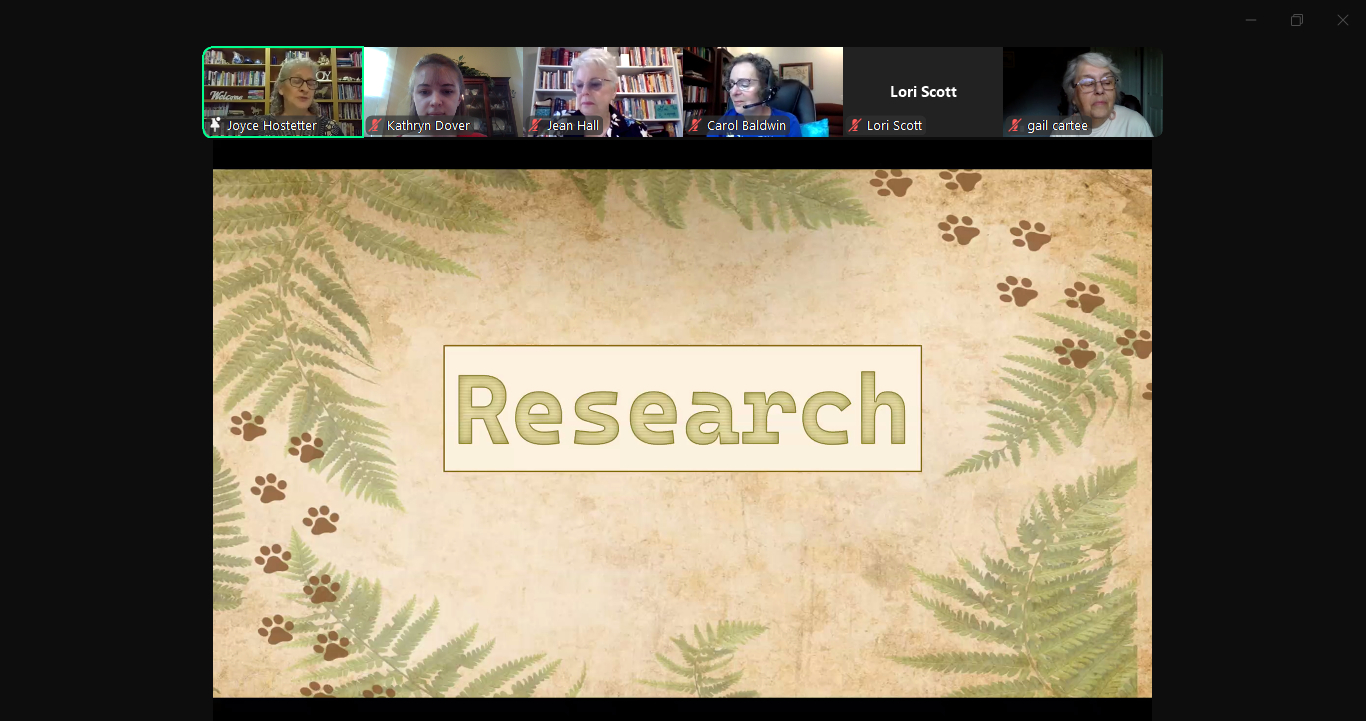This screenshot has height=721, width=1366.
Task: Select Carol Baldwin's video thumbnail
Action: [x=762, y=85]
